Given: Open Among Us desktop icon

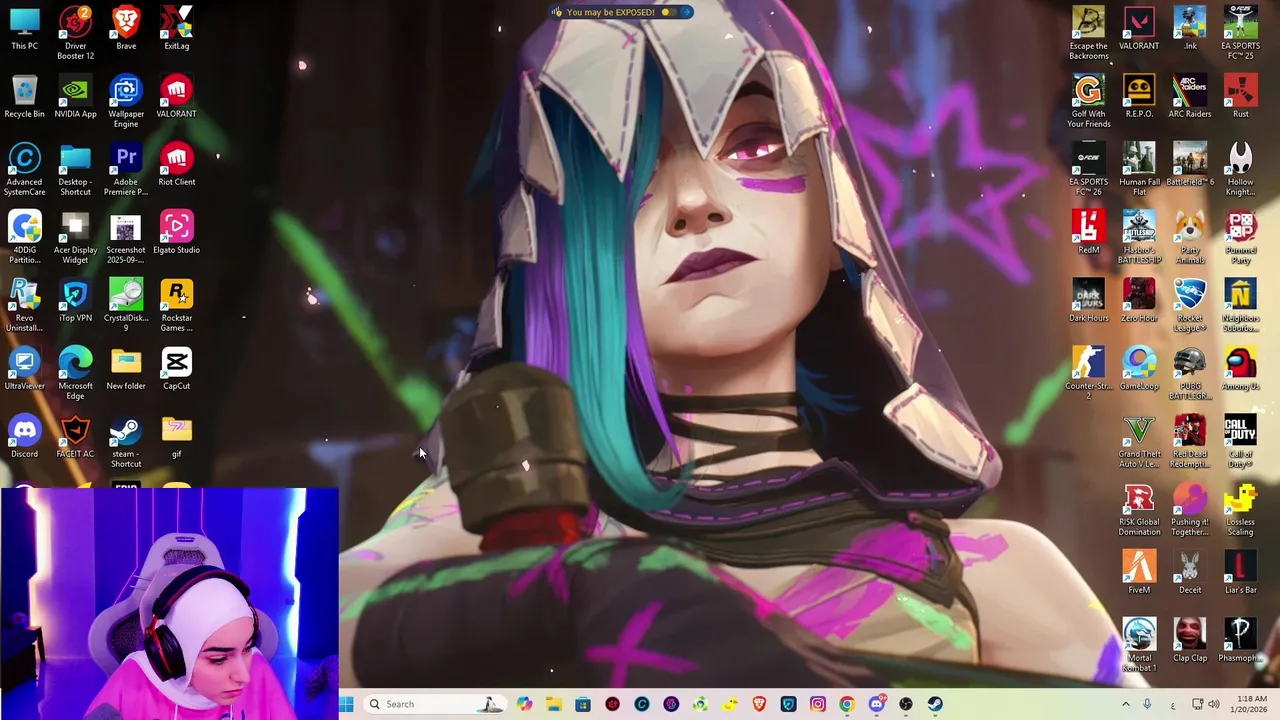Looking at the screenshot, I should tap(1240, 368).
